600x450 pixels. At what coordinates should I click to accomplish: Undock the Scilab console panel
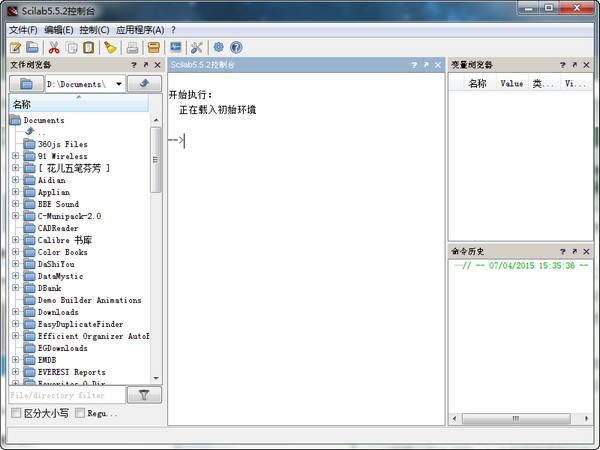426,65
